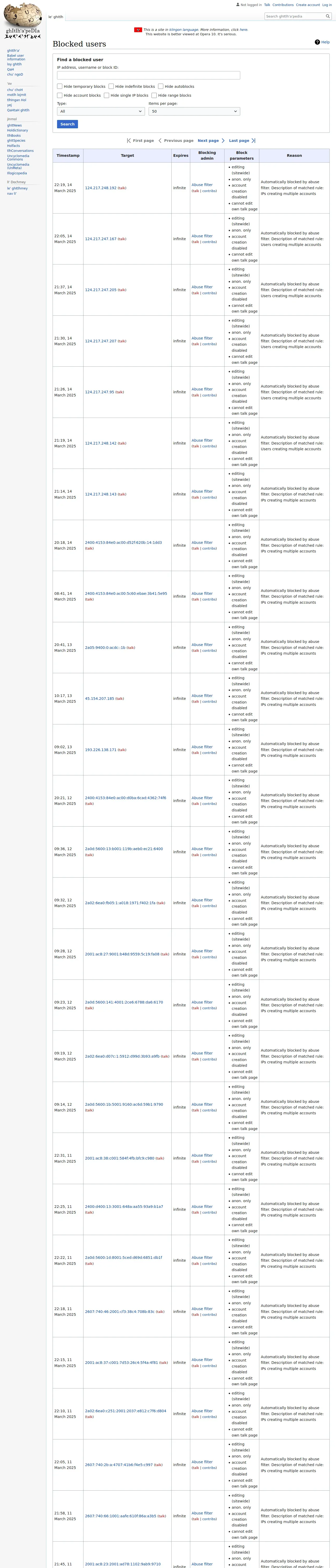Open sidebar link Uncyclomedia Commons

tap(18, 158)
